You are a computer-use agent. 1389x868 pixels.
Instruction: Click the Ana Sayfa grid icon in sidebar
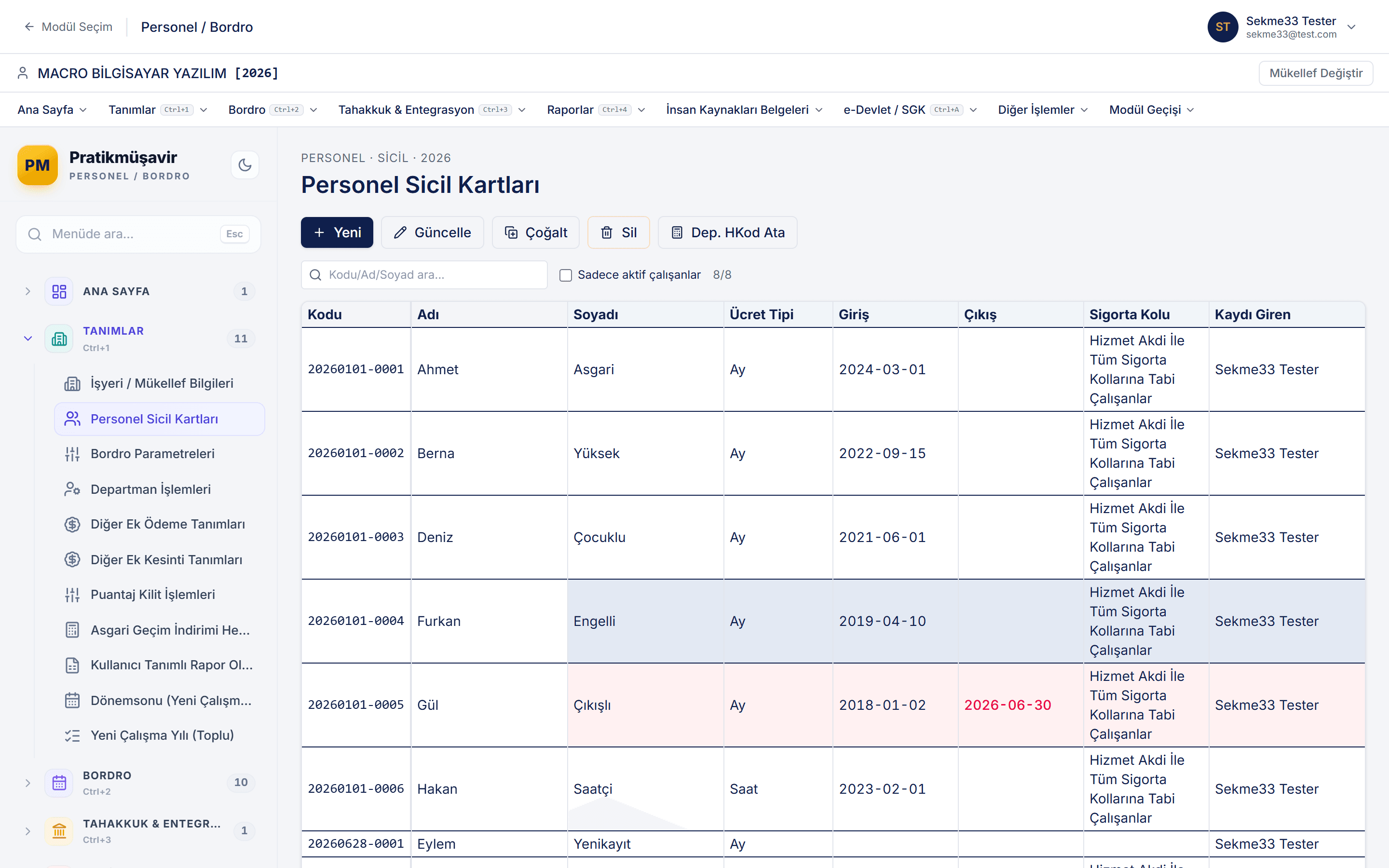(x=59, y=292)
